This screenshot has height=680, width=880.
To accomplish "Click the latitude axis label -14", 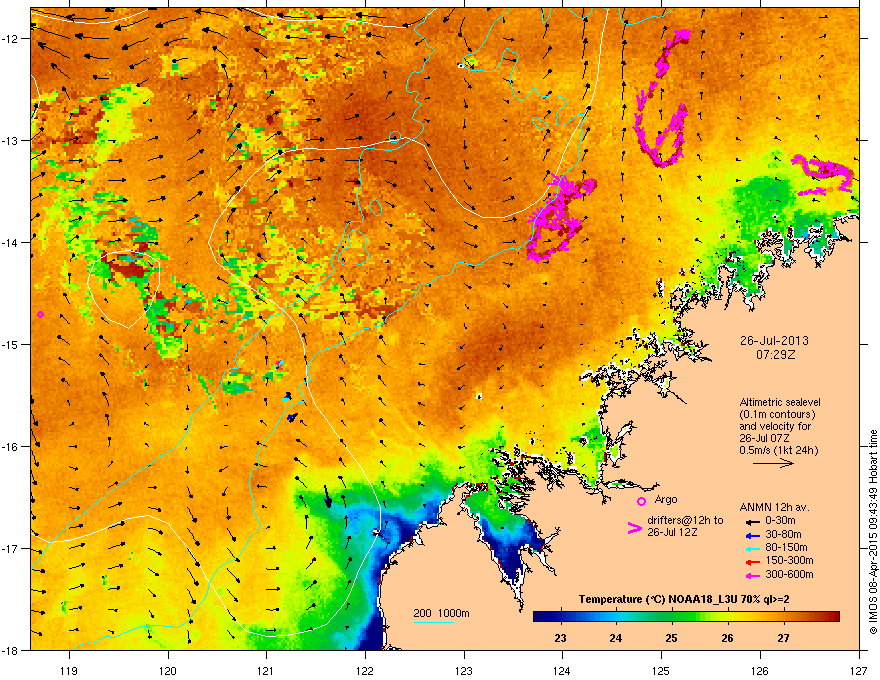I will point(11,242).
